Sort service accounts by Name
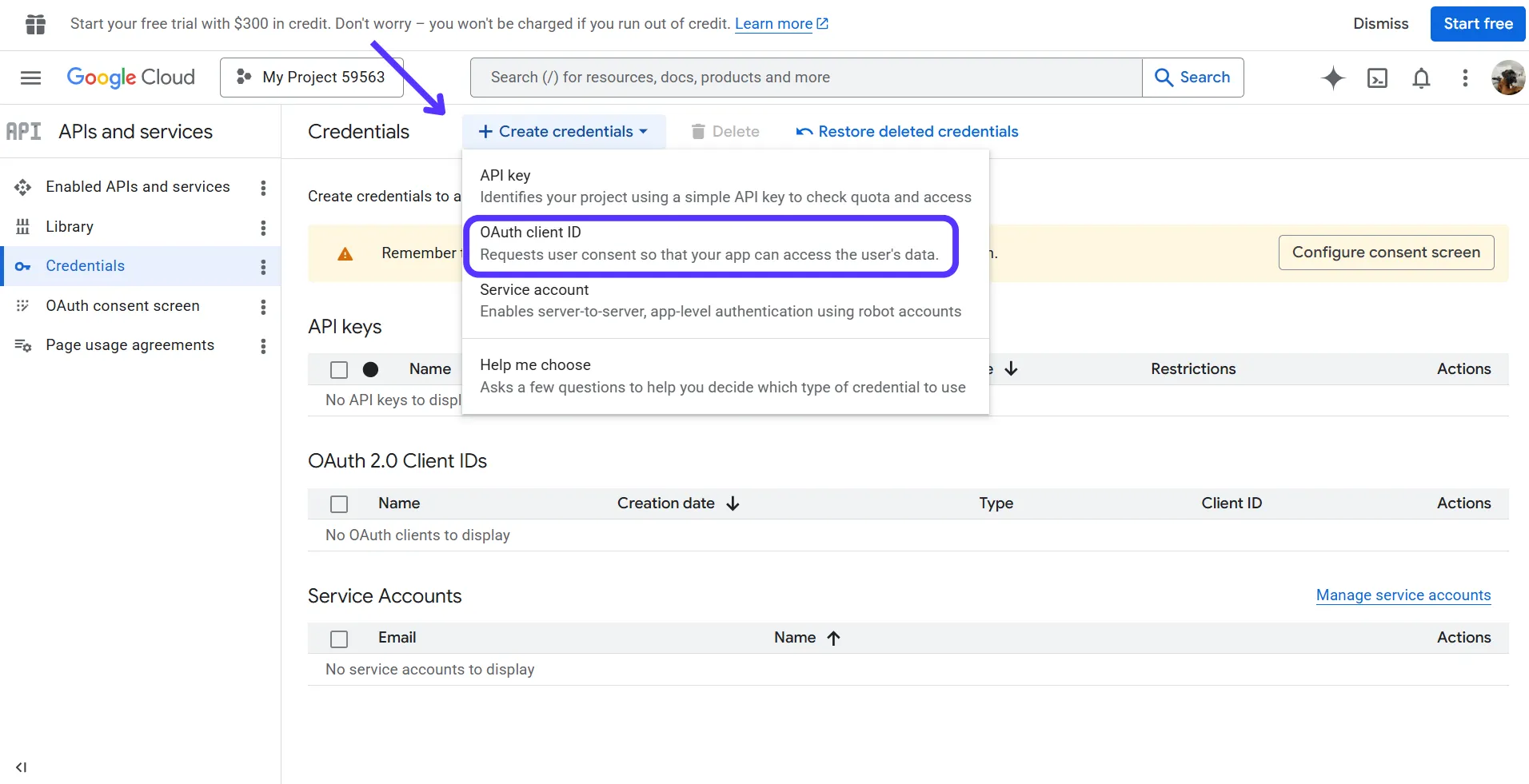This screenshot has width=1529, height=784. tap(807, 638)
